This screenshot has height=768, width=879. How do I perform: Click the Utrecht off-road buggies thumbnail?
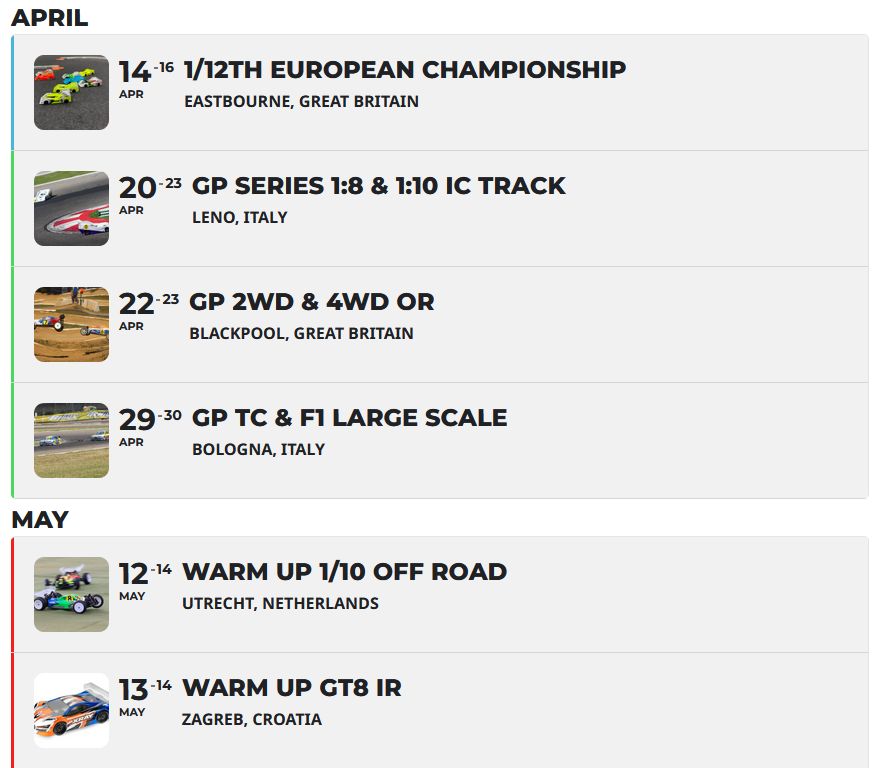[x=71, y=594]
